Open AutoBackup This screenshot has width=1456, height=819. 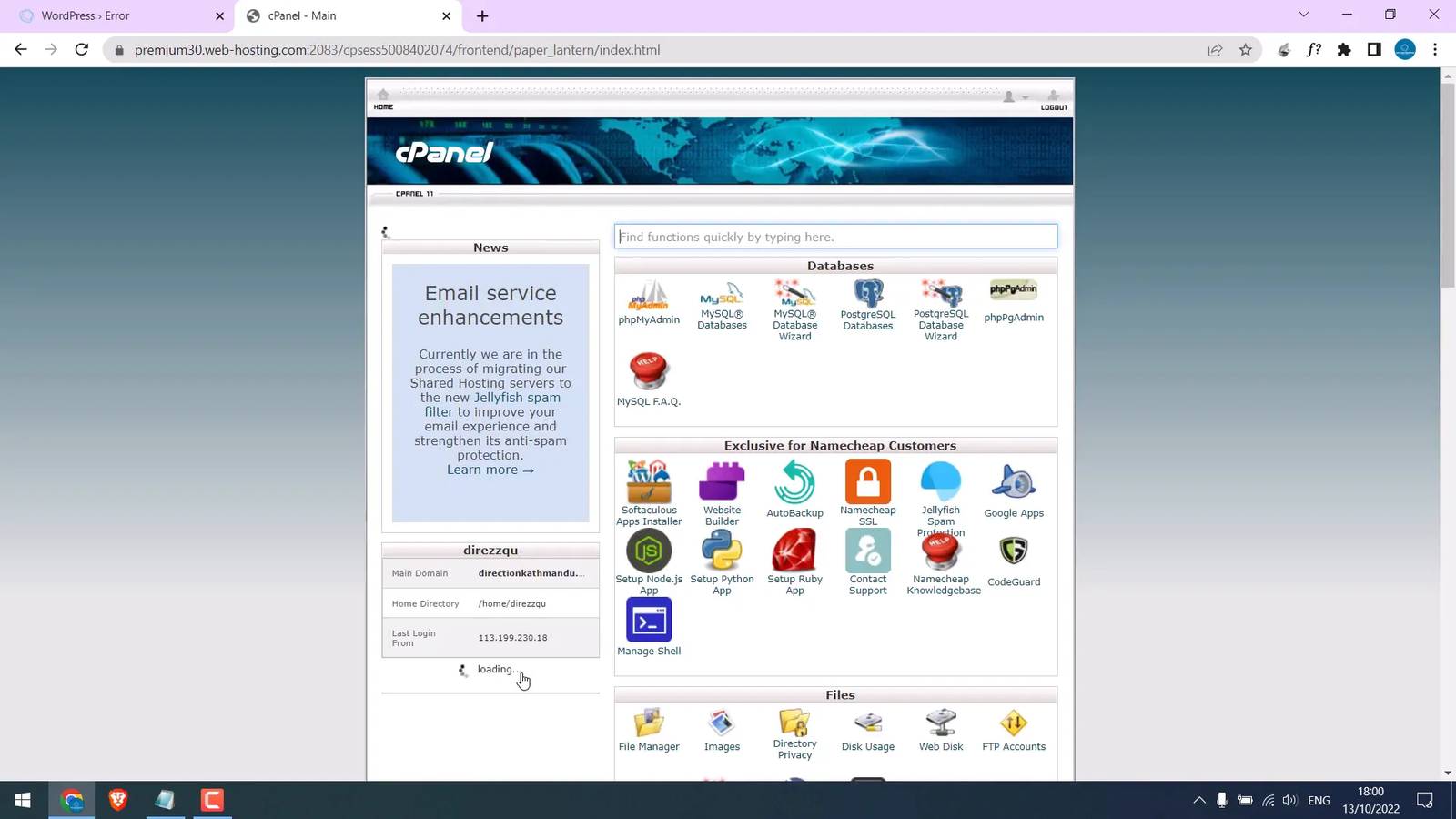click(794, 490)
